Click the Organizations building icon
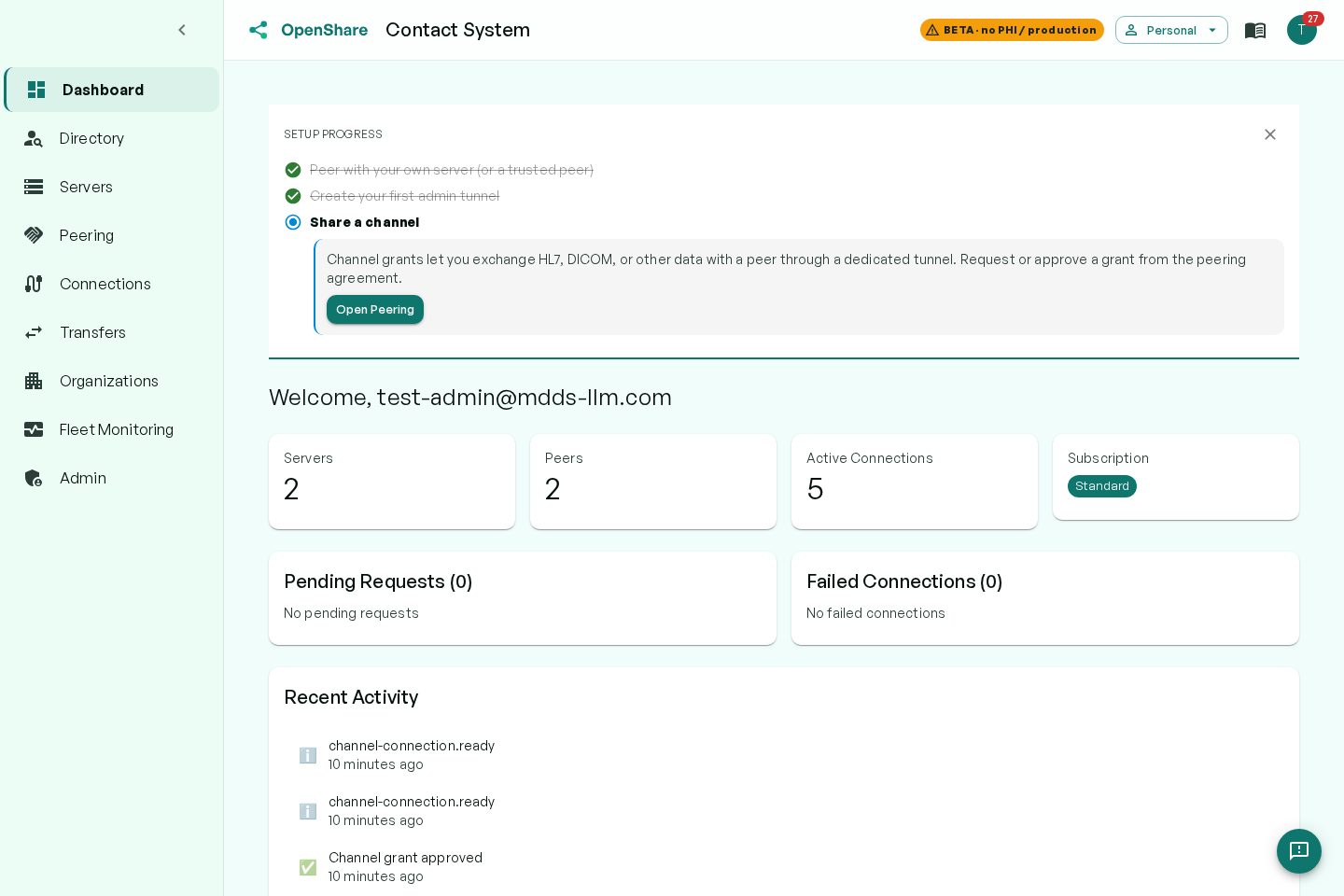The height and width of the screenshot is (896, 1344). click(34, 381)
